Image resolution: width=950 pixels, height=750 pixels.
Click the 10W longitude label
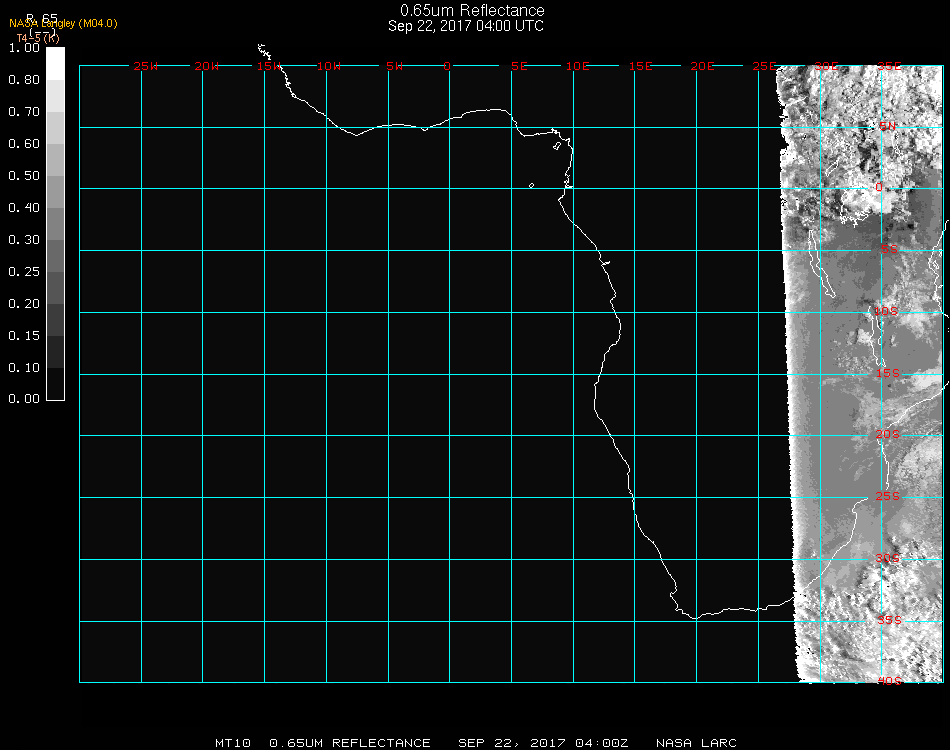tap(329, 66)
